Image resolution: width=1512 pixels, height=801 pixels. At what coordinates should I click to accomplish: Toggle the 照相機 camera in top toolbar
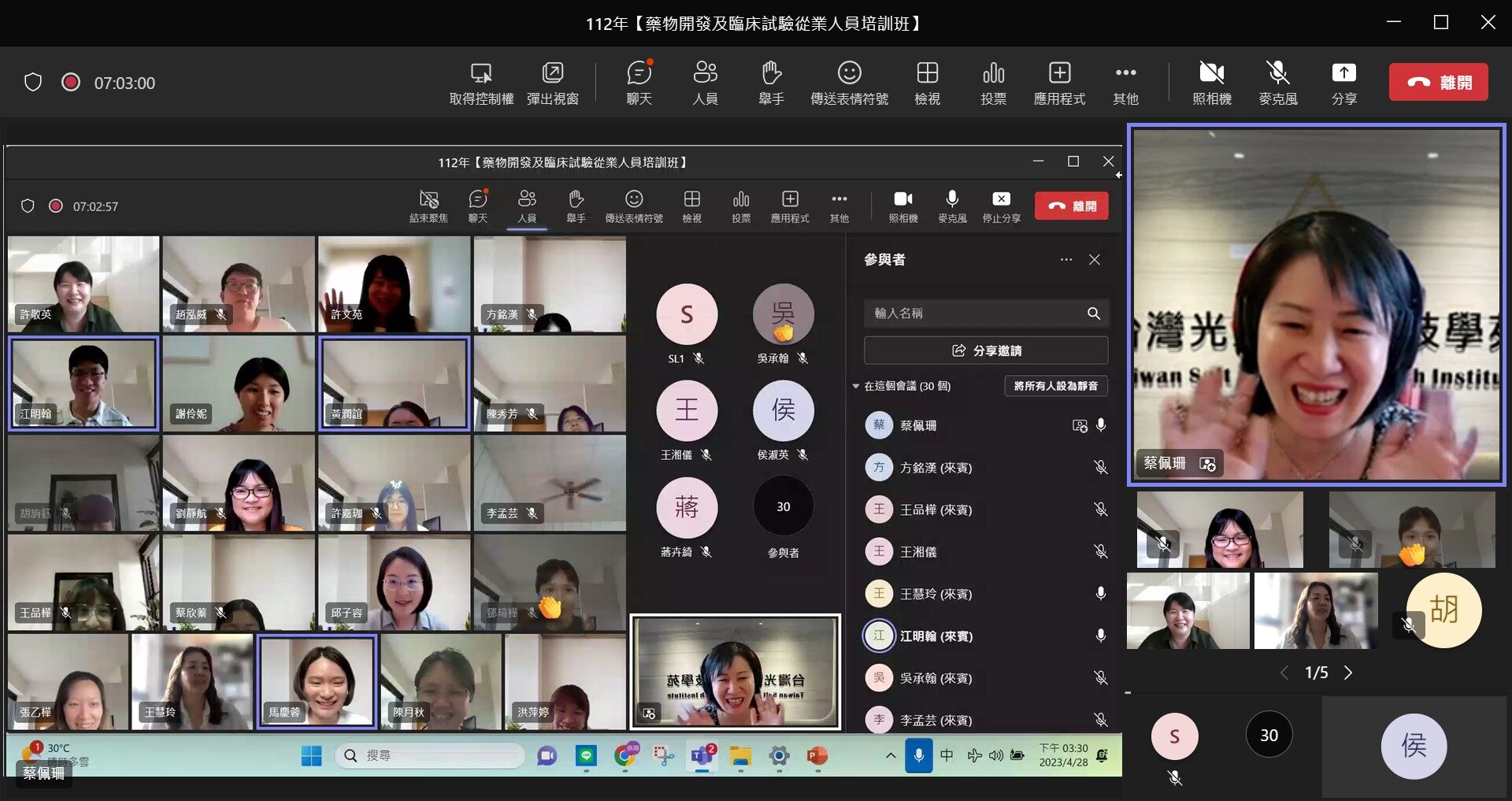pyautogui.click(x=1211, y=82)
